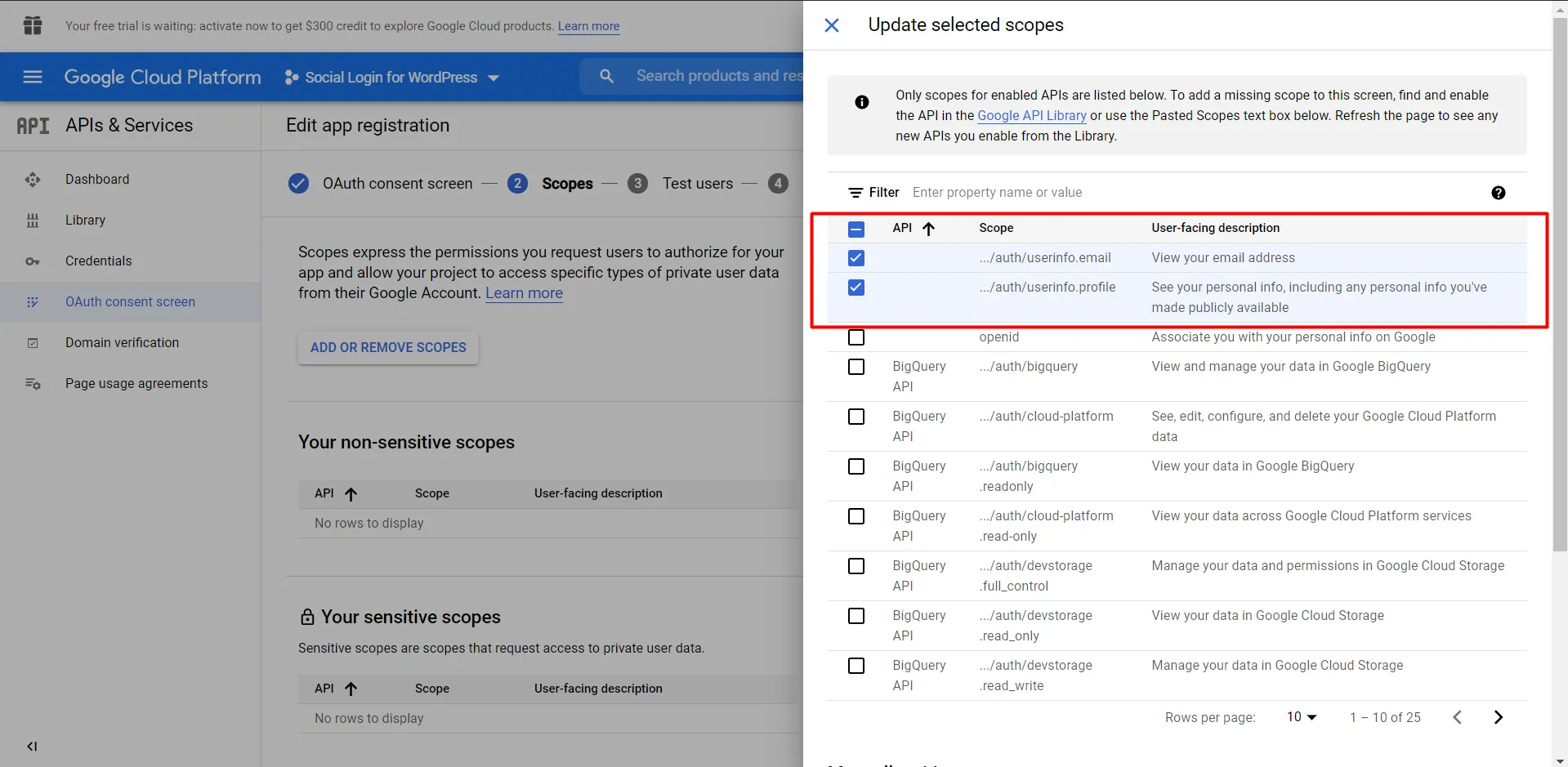This screenshot has width=1568, height=767.
Task: Click the step 4 number badge
Action: (779, 184)
